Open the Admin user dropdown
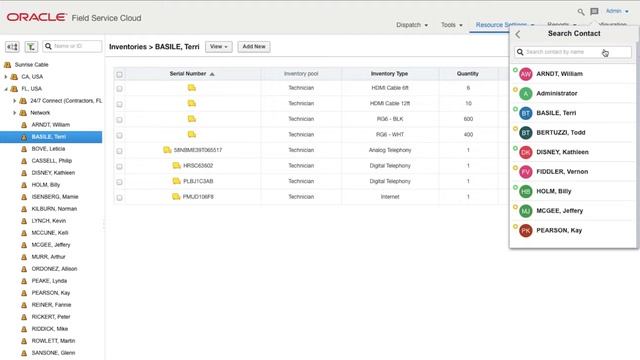Screen dimensions: 640x360 pyautogui.click(x=617, y=11)
